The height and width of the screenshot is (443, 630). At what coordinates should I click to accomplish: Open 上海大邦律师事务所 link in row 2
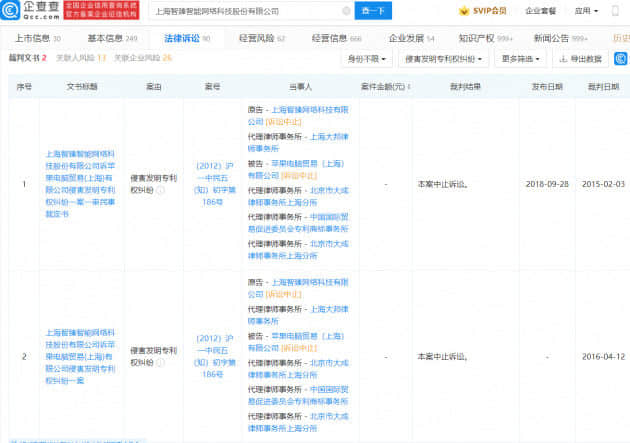click(298, 315)
